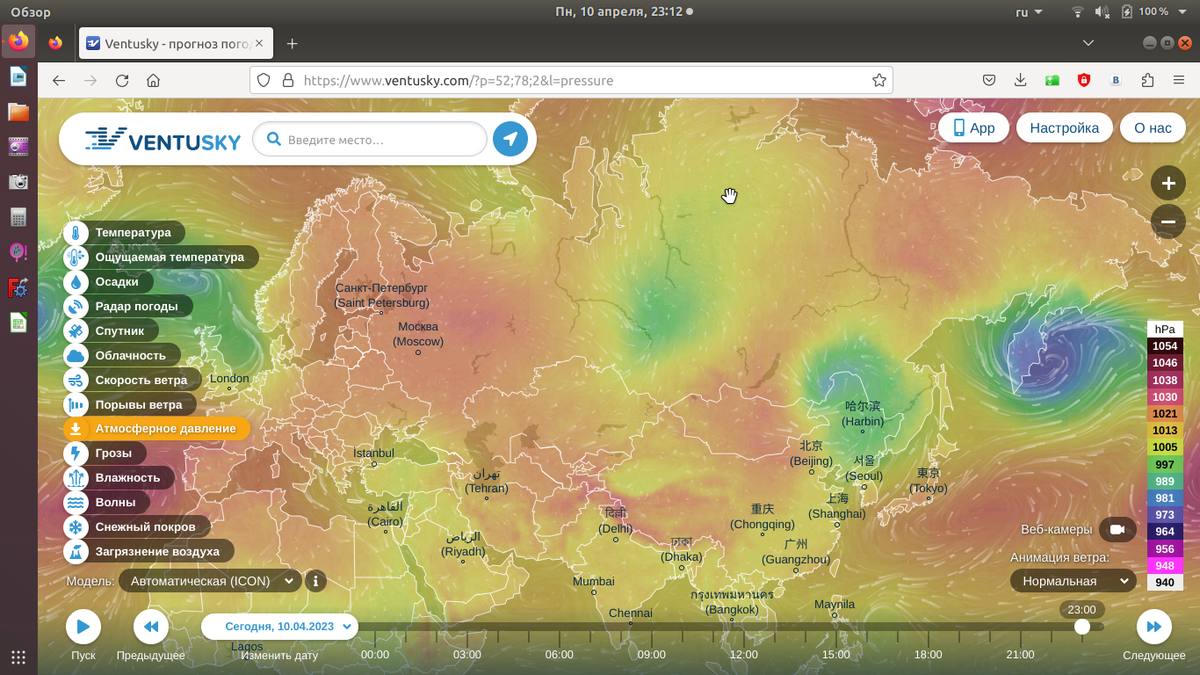Reload the page
The width and height of the screenshot is (1200, 675).
(122, 80)
